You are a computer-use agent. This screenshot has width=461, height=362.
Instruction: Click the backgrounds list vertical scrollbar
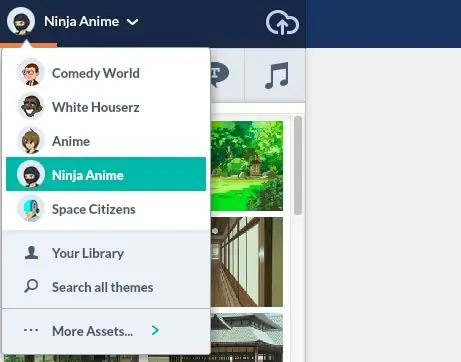click(298, 166)
